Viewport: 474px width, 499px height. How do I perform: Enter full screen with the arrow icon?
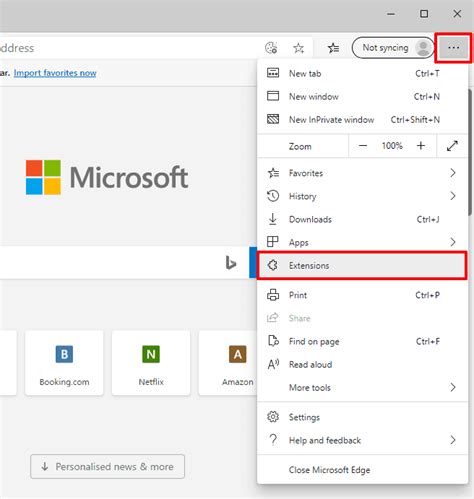tap(452, 146)
